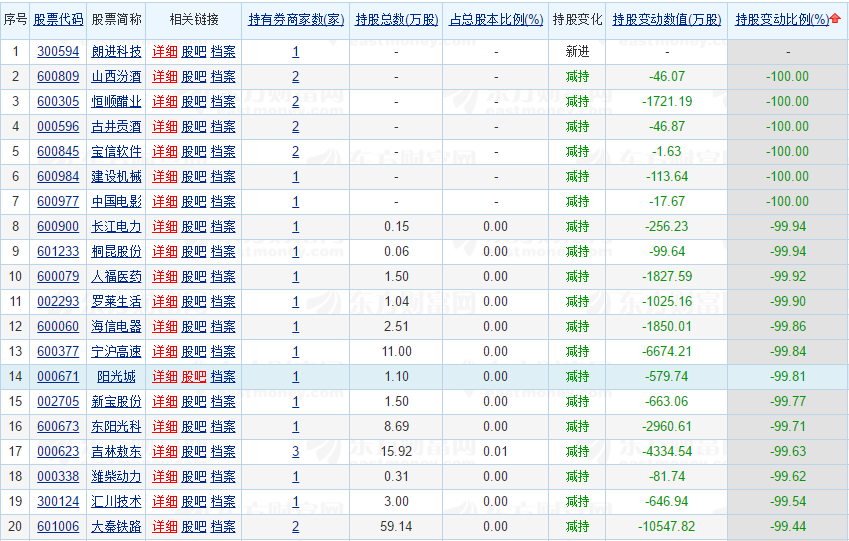Viewport: 849px width, 541px height.
Task: Open 罗莱生活 stock name link
Action: tap(116, 301)
